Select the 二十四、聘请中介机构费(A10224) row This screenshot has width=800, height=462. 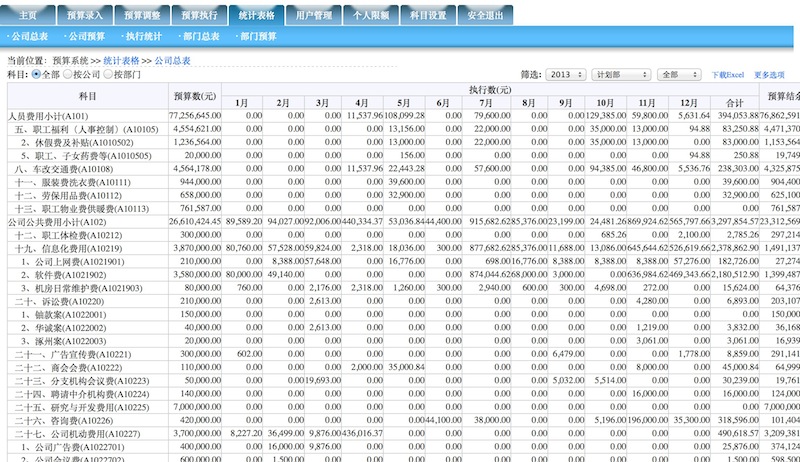coord(82,395)
